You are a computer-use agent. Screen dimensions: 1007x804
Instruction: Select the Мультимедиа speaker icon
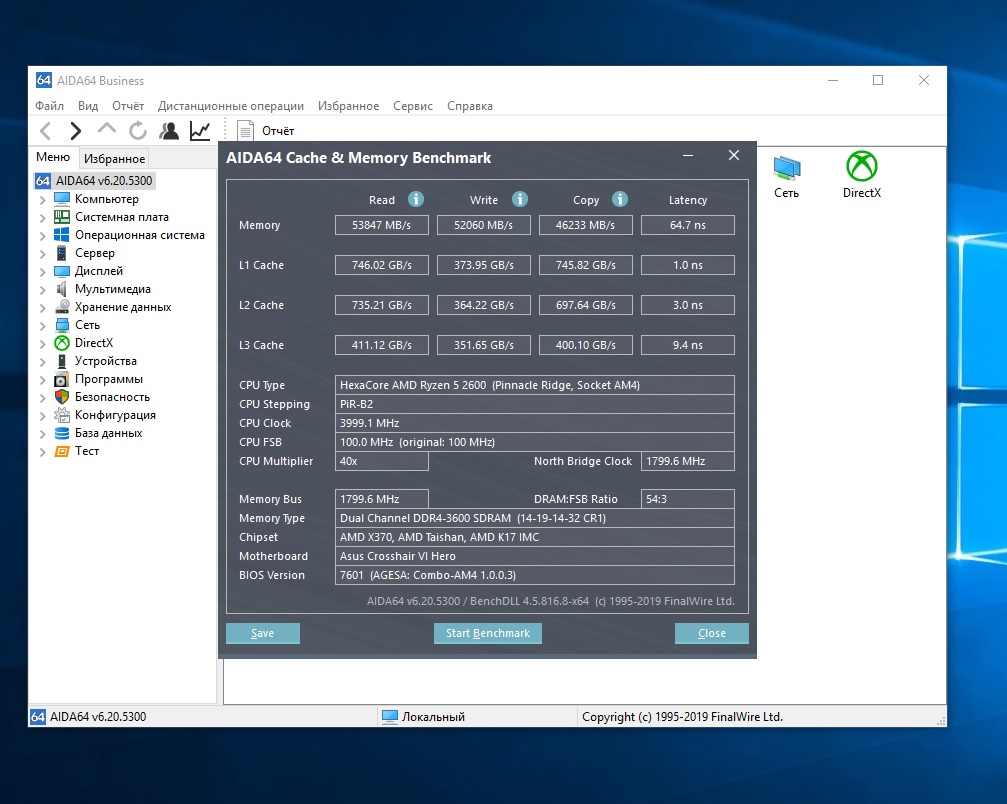pyautogui.click(x=62, y=288)
